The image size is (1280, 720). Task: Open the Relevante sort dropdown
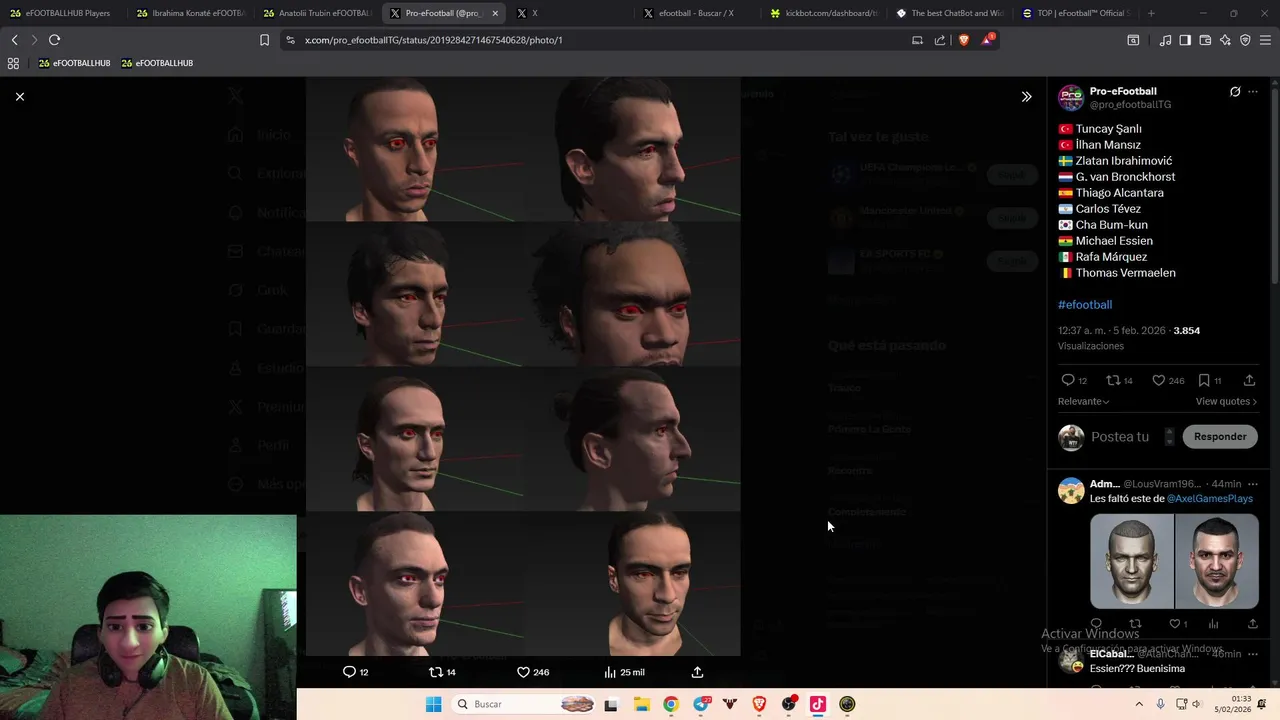(1083, 401)
